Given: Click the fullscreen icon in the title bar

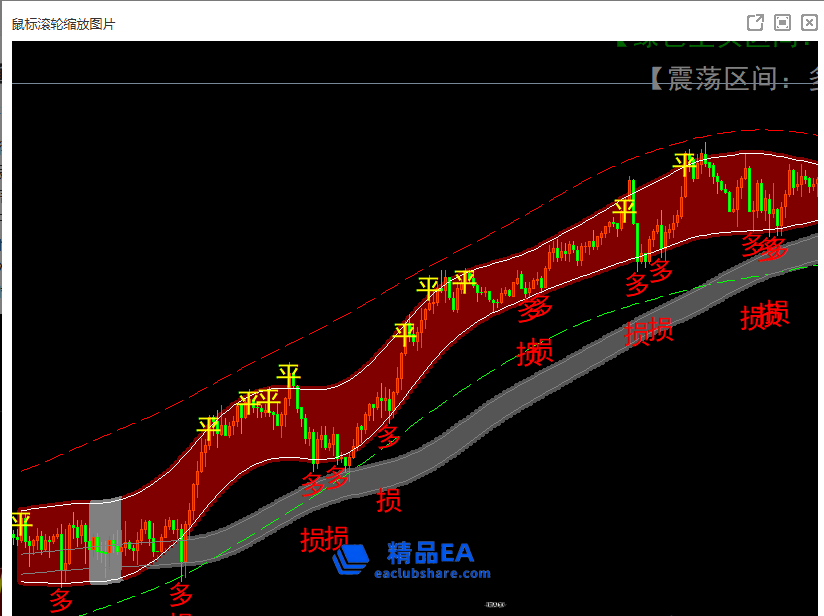Looking at the screenshot, I should (x=782, y=23).
